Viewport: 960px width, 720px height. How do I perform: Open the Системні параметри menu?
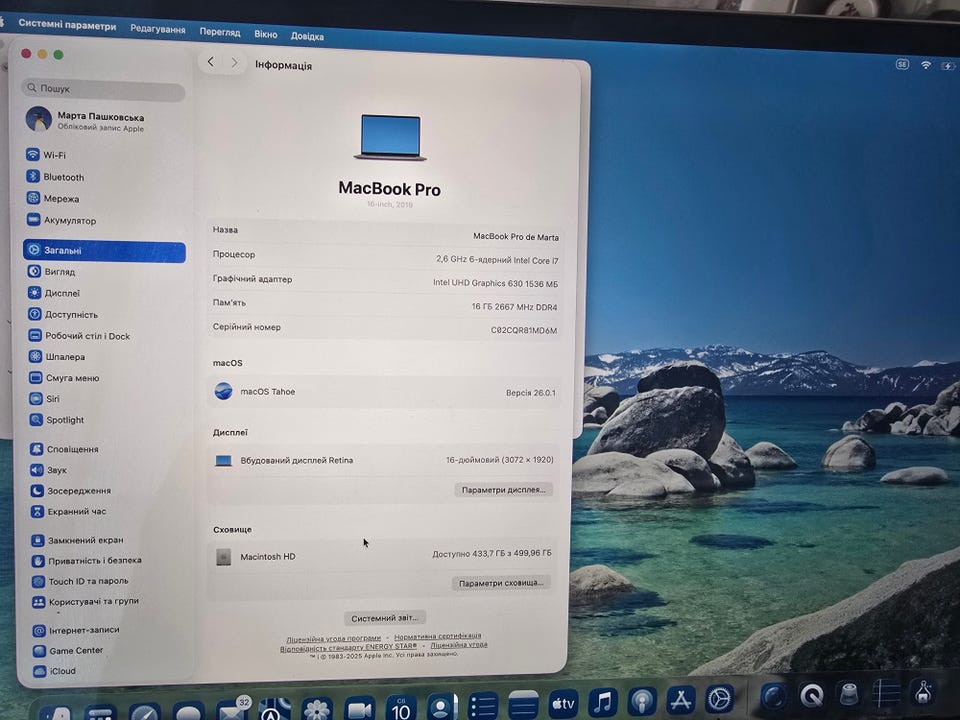point(67,25)
